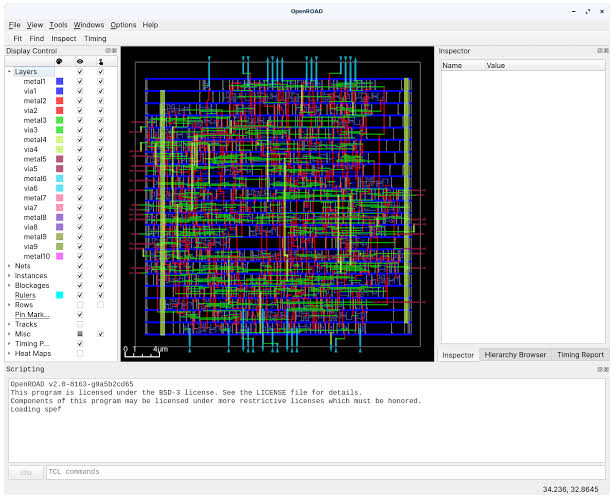
Task: Expand the Rows group
Action: click(x=9, y=305)
